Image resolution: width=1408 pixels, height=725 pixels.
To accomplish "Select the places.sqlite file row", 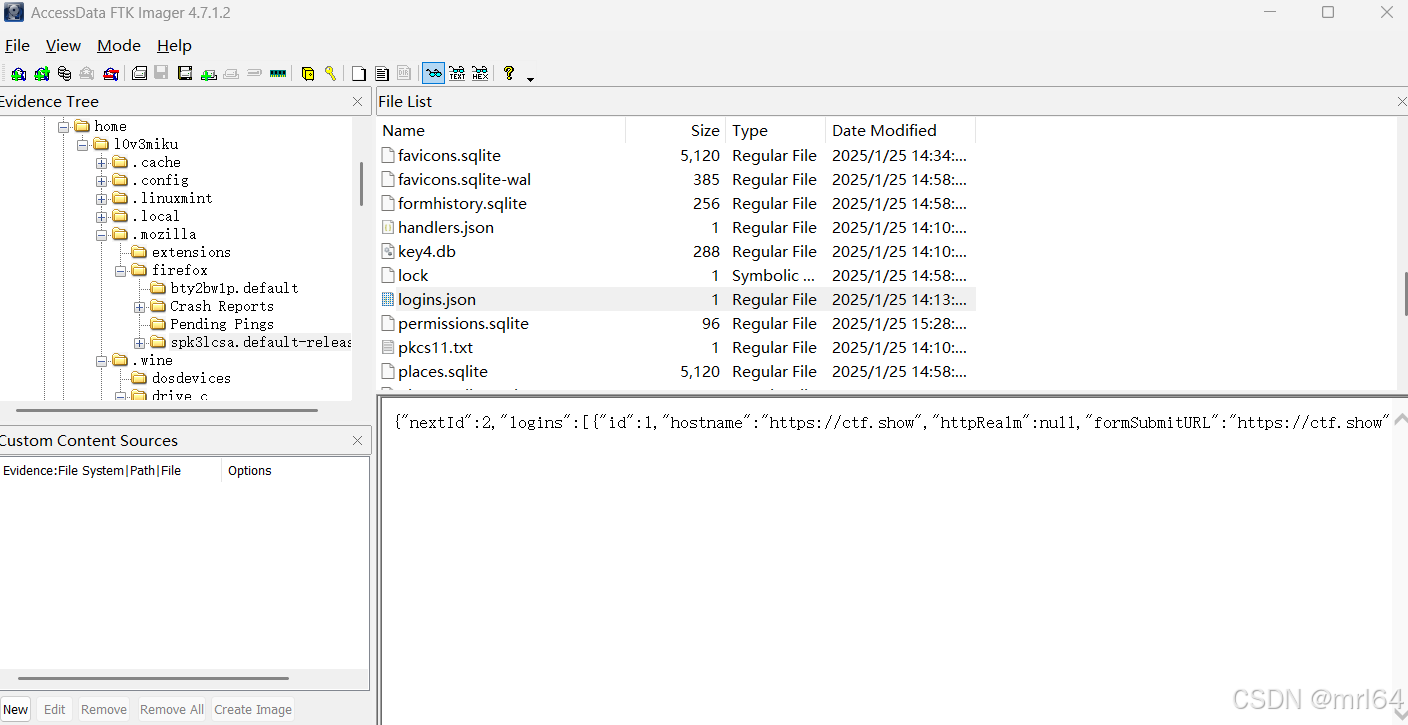I will tap(676, 372).
